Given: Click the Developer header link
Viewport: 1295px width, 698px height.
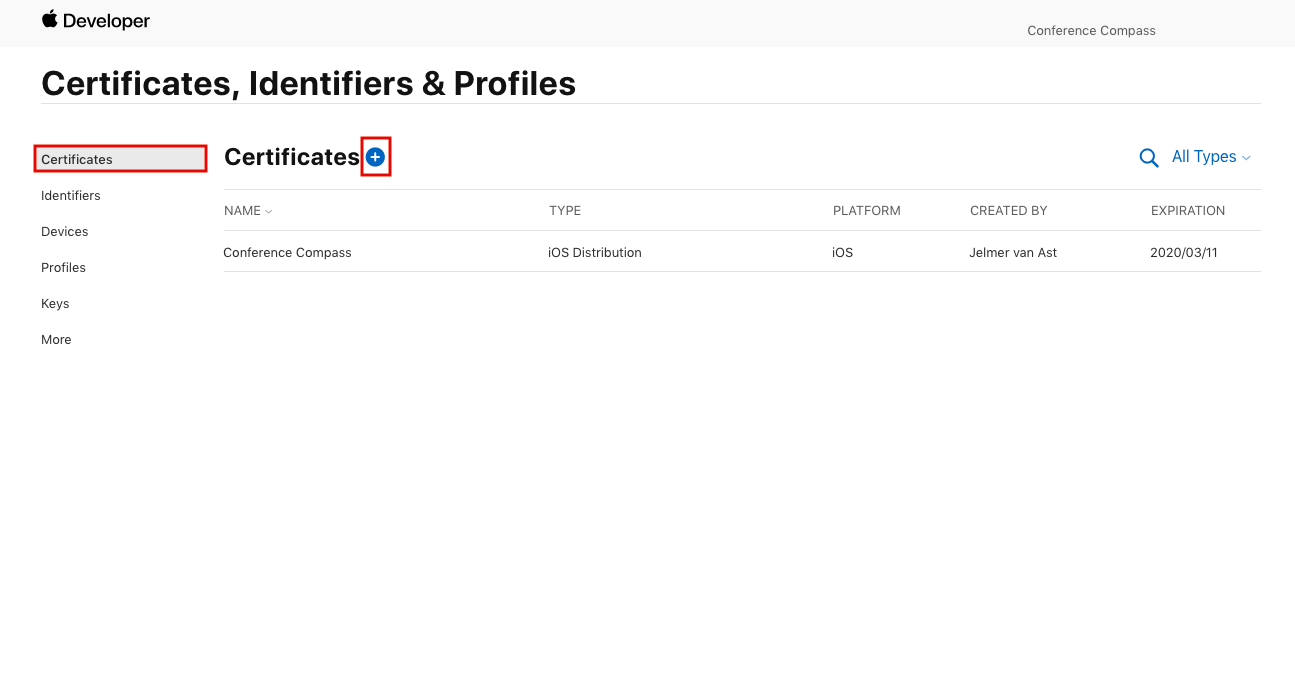Looking at the screenshot, I should tap(106, 20).
